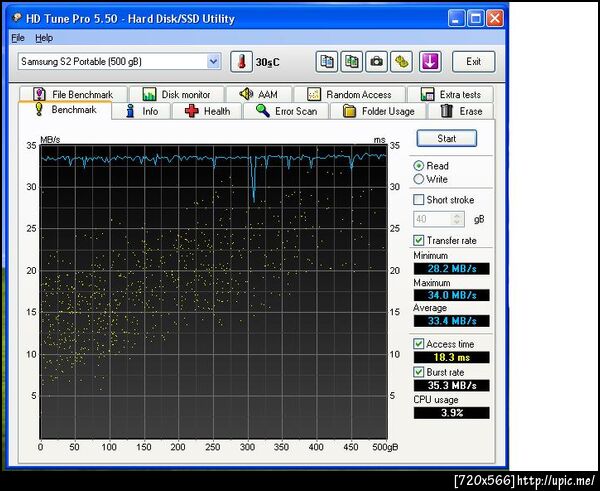This screenshot has height=491, width=600.
Task: Open the options wrench icon
Action: [401, 62]
